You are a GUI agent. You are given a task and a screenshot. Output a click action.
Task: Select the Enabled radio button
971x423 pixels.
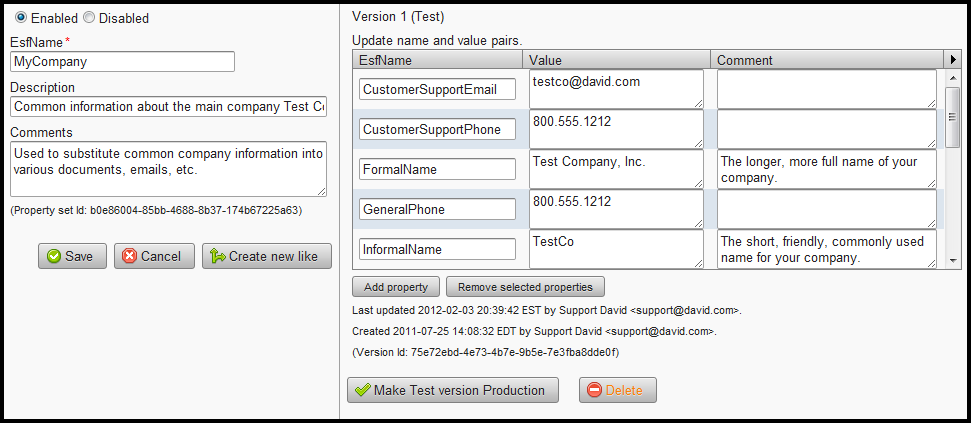point(22,18)
